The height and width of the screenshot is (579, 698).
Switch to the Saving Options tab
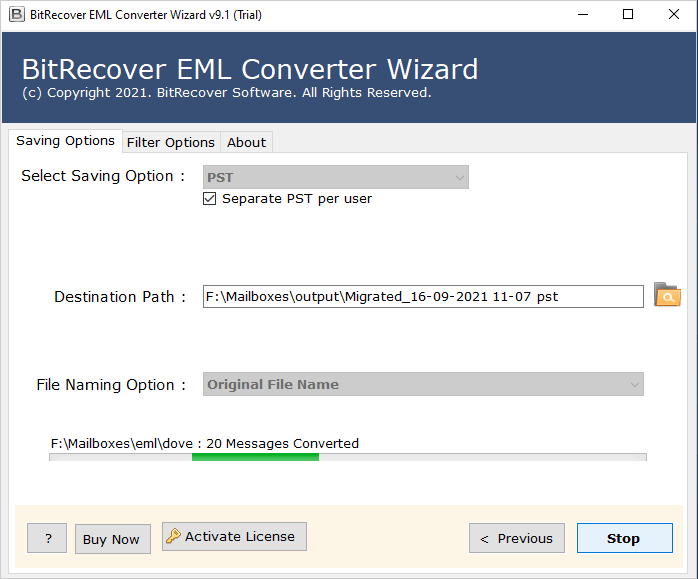tap(65, 141)
